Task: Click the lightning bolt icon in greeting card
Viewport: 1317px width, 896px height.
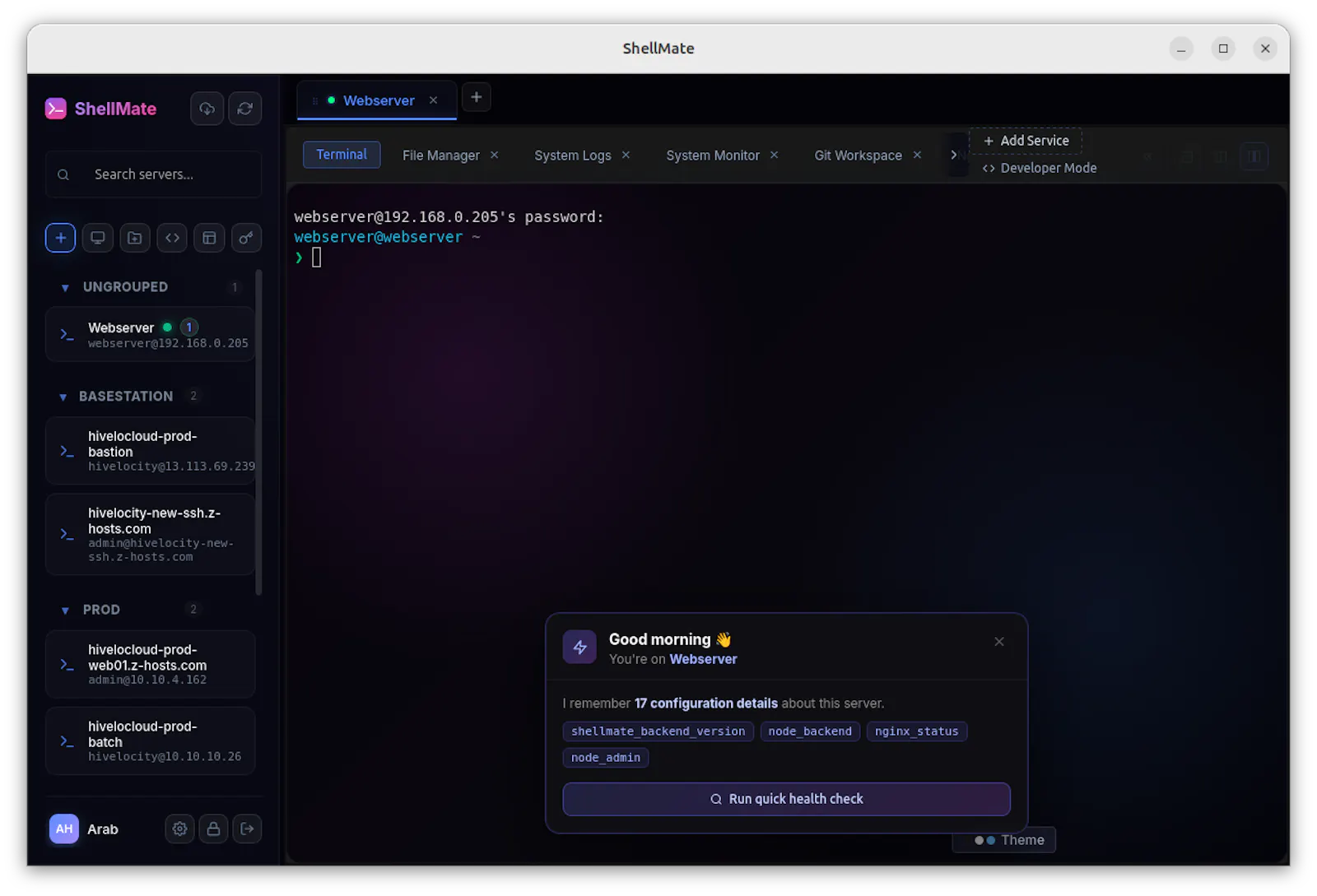Action: pos(579,648)
